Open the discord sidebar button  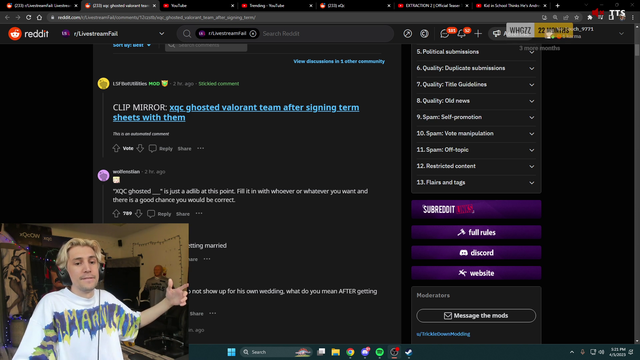pos(476,253)
